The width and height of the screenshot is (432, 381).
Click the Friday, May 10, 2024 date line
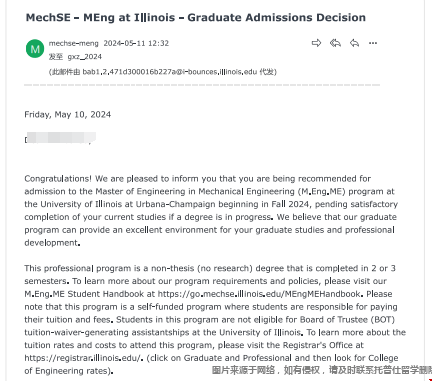pos(68,115)
